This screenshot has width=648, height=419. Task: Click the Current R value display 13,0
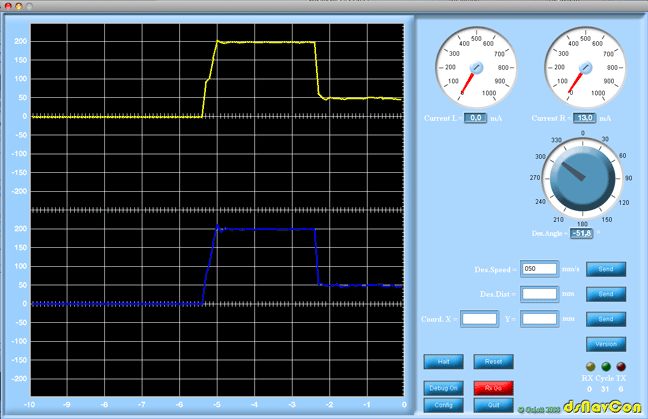(584, 118)
